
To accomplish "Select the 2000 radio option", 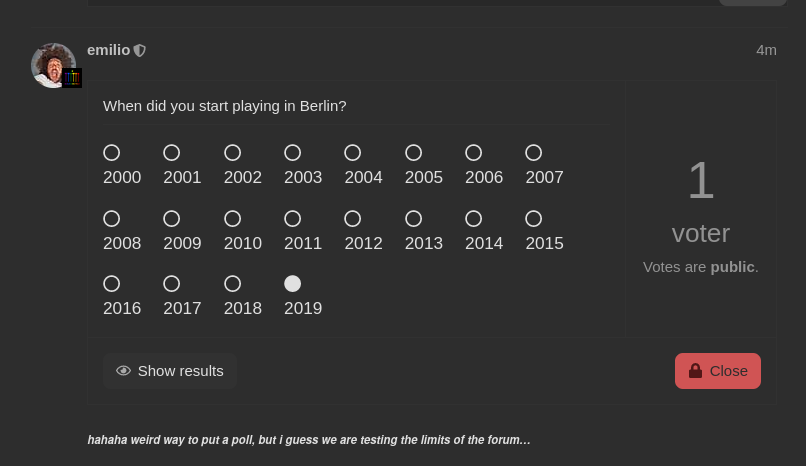I will pos(112,153).
